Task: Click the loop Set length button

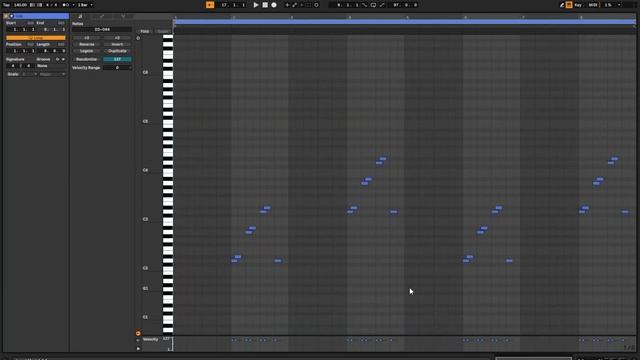Action: point(61,44)
